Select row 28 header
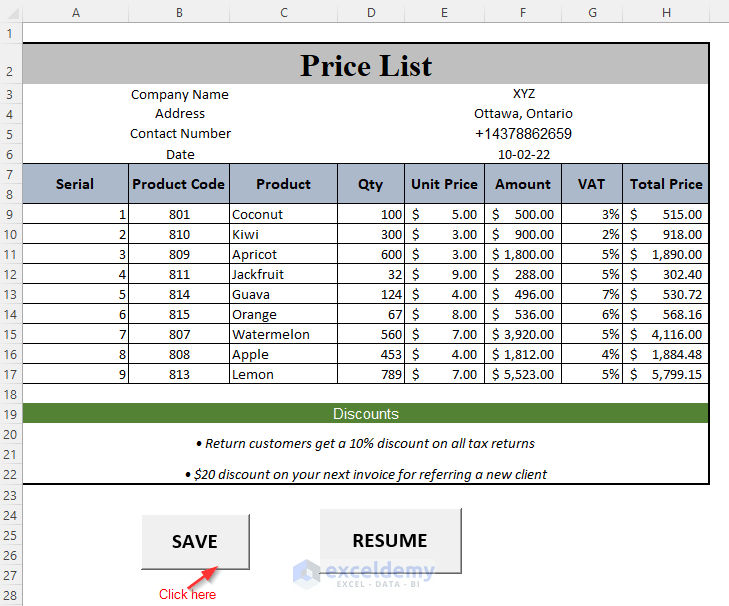This screenshot has height=606, width=729. click(x=10, y=595)
